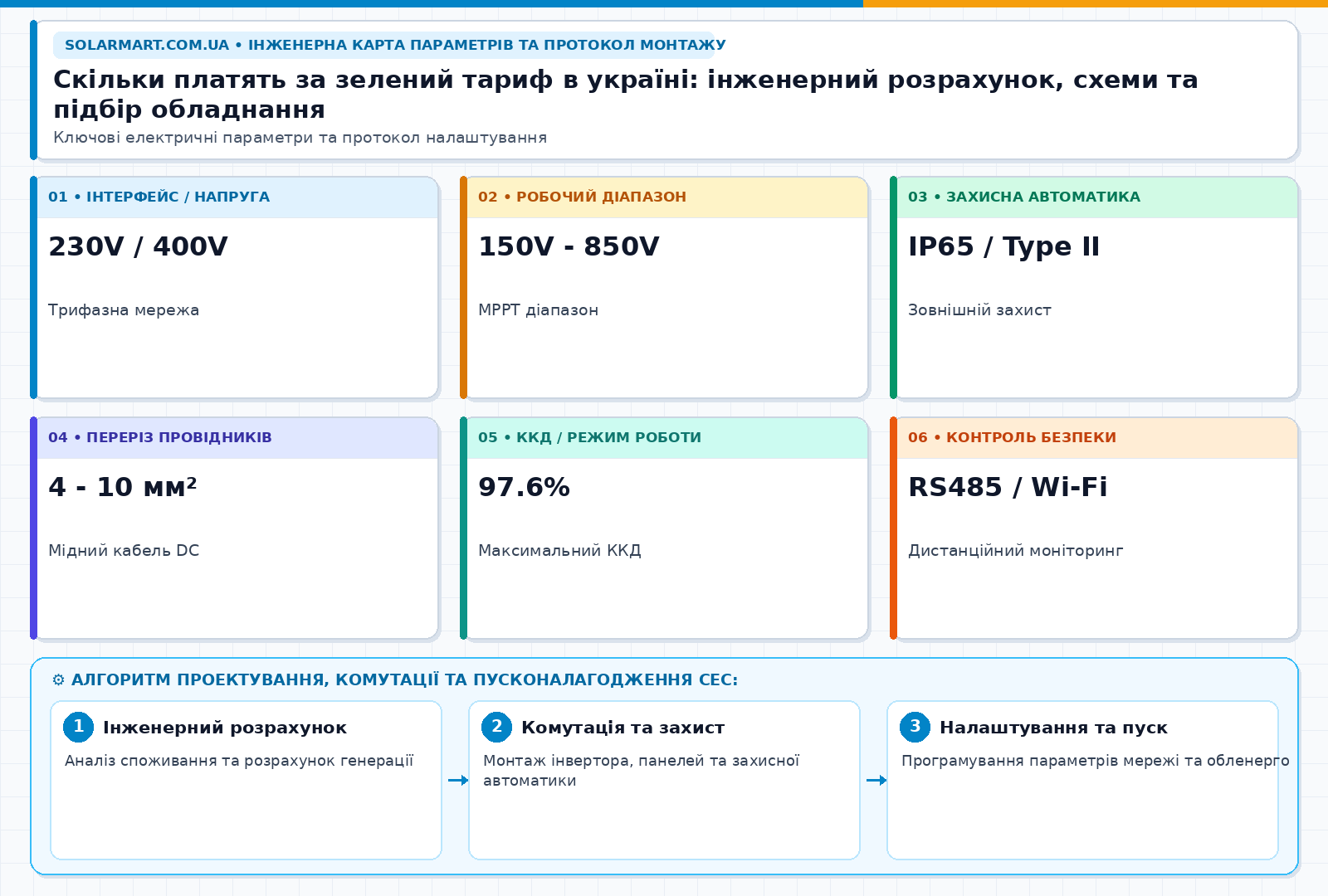Open the 'Інженерний розрахунок' step title
The image size is (1328, 896).
click(x=225, y=728)
